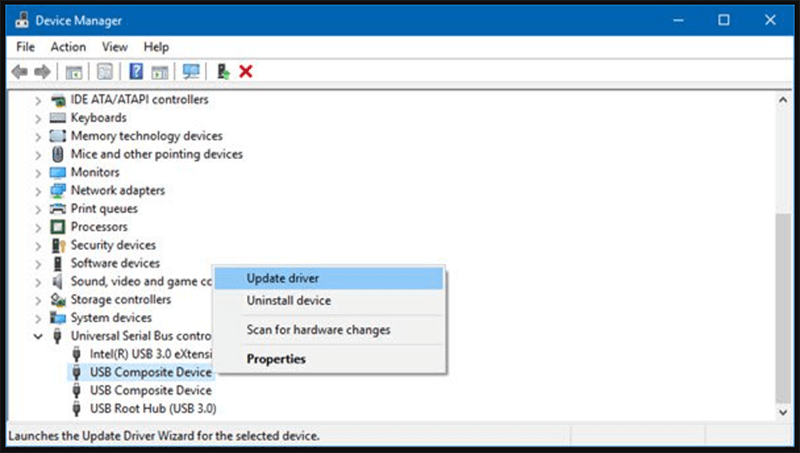Expand the Network adapters node

point(38,191)
